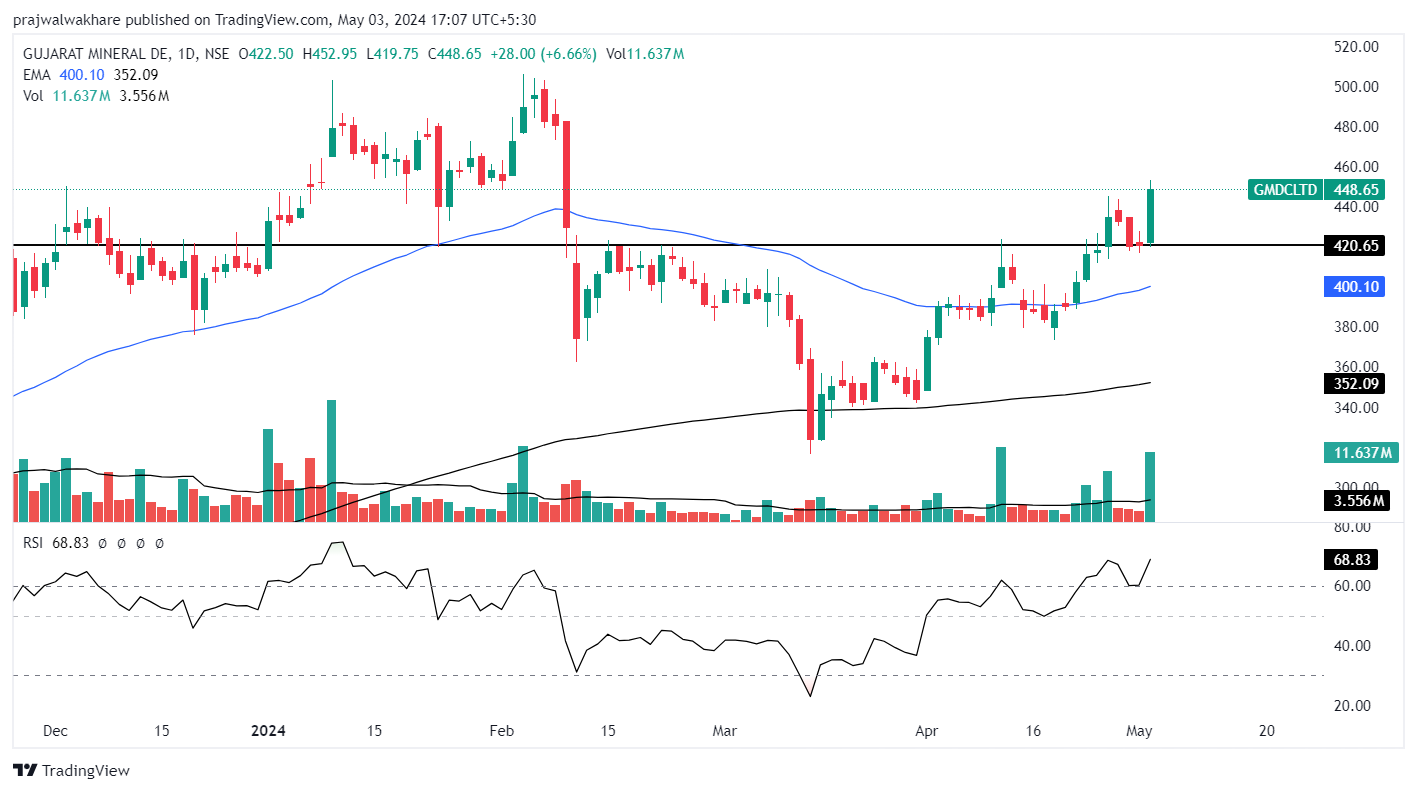Click the 500.00 price scale label
Image resolution: width=1417 pixels, height=792 pixels.
coord(1357,87)
